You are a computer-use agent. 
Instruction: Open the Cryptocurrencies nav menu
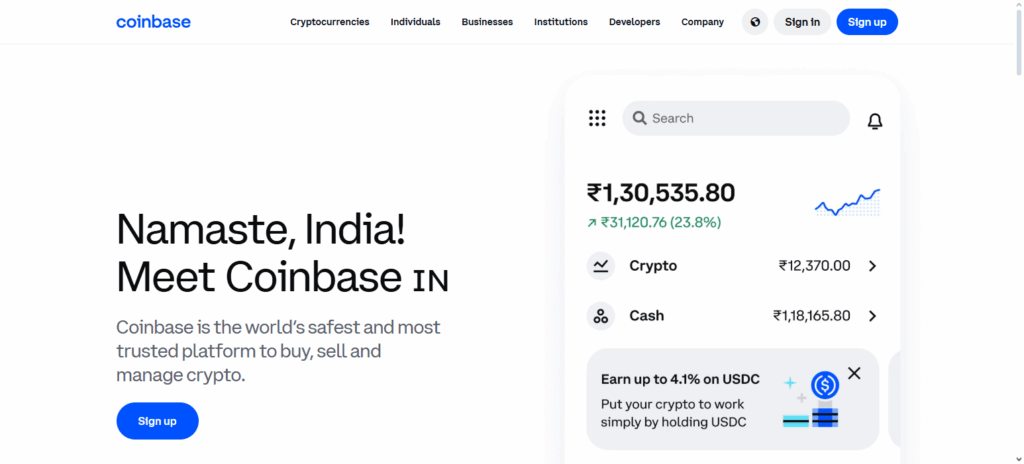pyautogui.click(x=329, y=22)
